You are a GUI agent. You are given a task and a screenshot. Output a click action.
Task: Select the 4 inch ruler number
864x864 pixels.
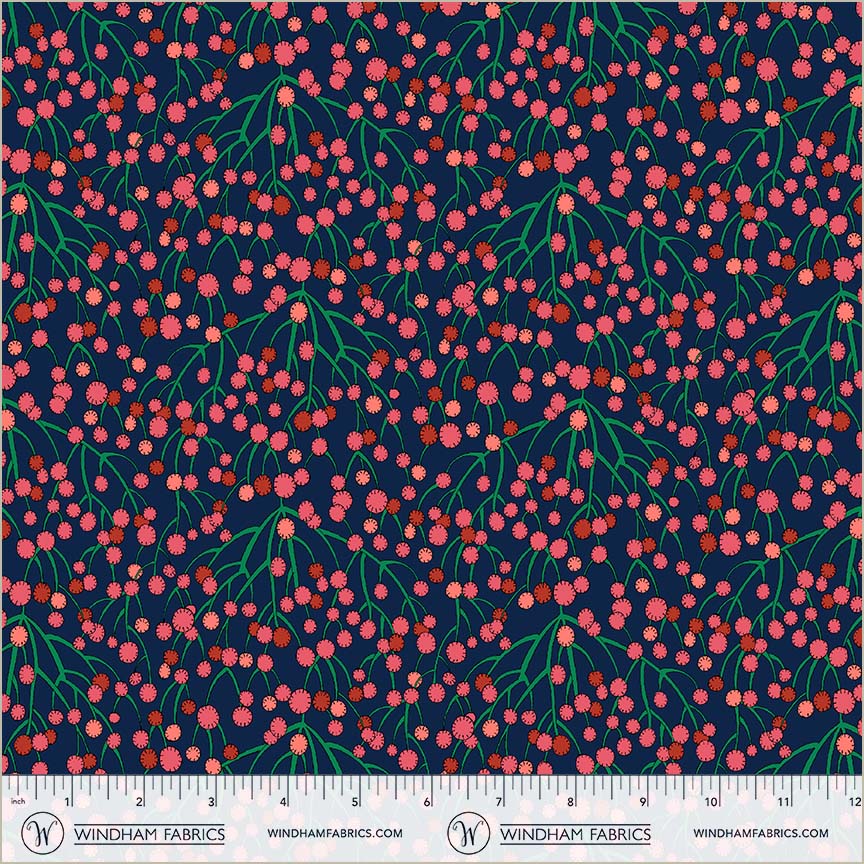(x=284, y=802)
